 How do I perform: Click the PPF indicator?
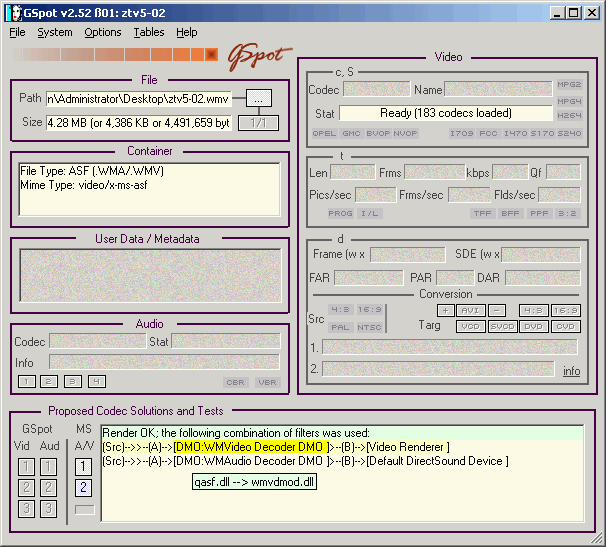coord(540,213)
